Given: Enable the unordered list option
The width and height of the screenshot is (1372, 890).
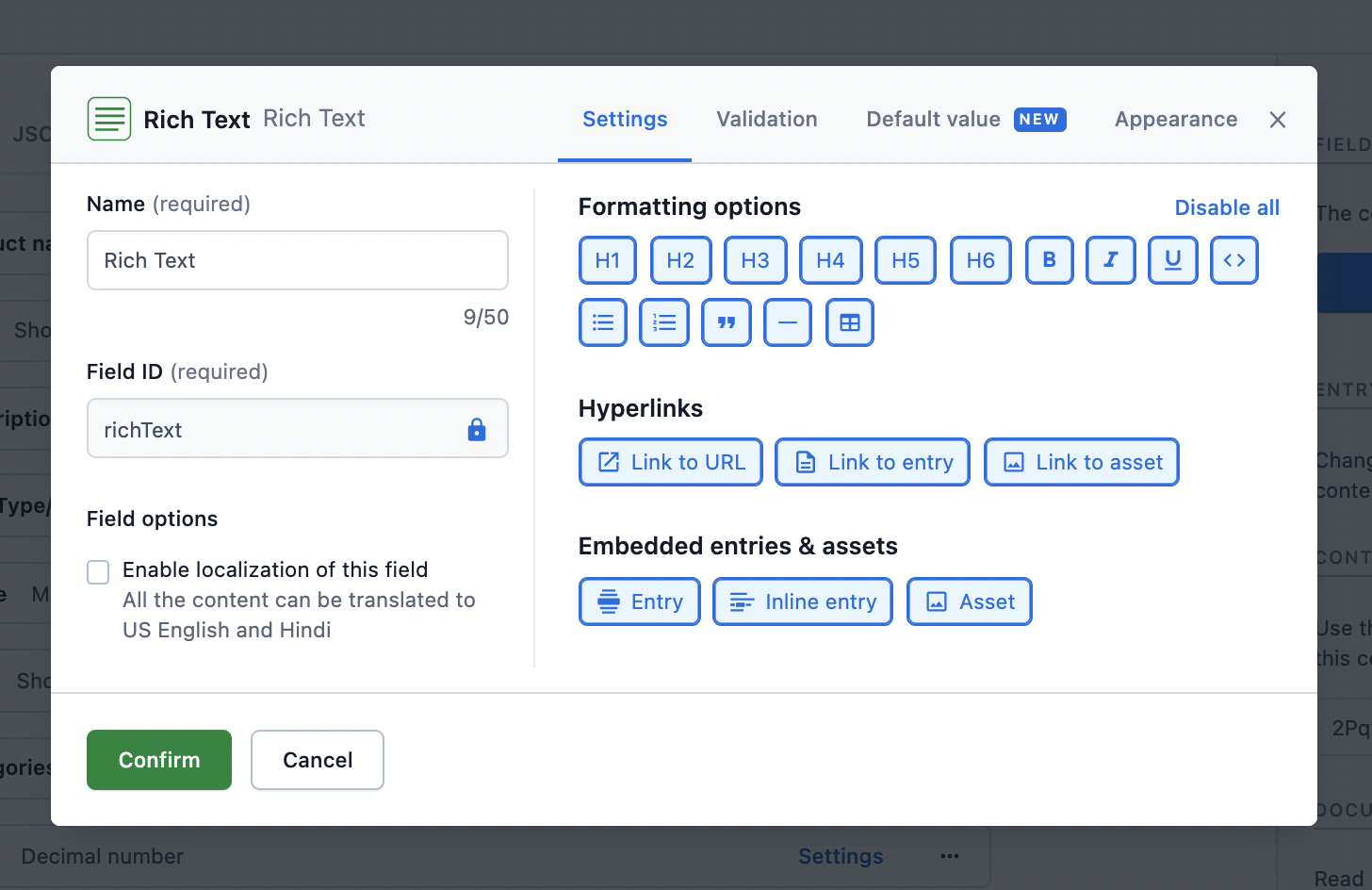Looking at the screenshot, I should coord(602,322).
